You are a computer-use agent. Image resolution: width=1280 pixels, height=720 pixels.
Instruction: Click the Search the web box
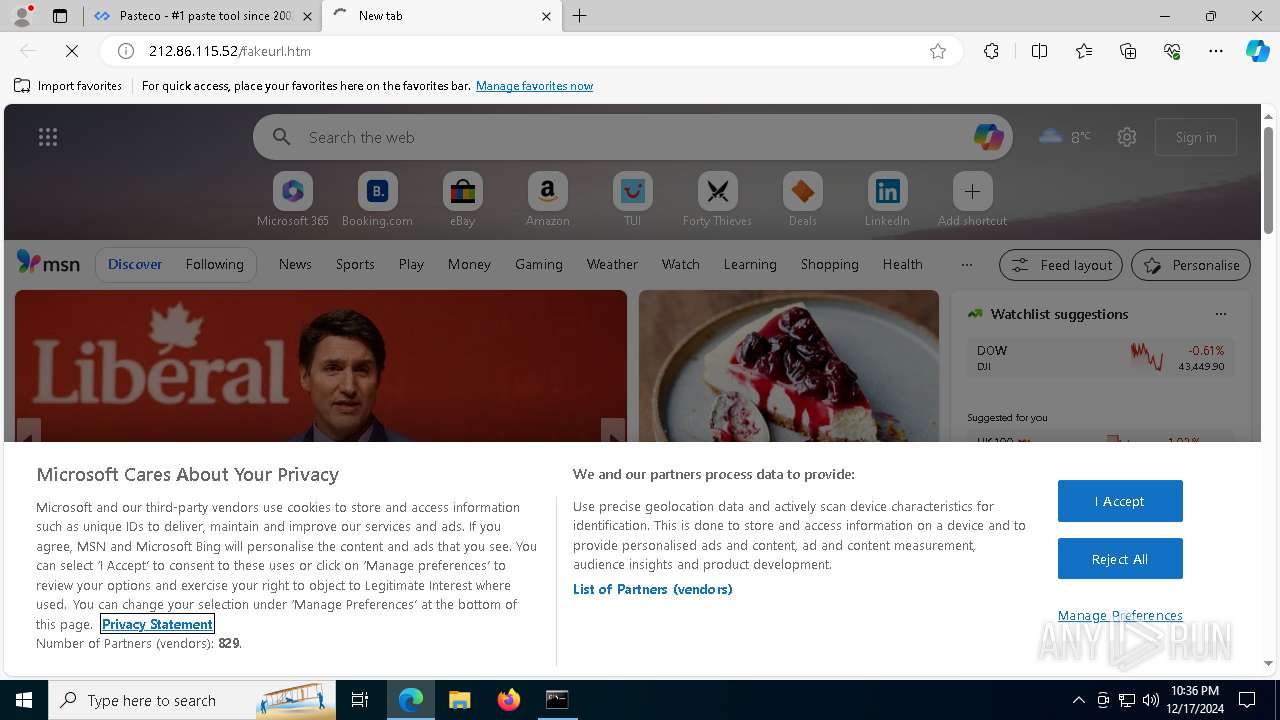click(633, 137)
